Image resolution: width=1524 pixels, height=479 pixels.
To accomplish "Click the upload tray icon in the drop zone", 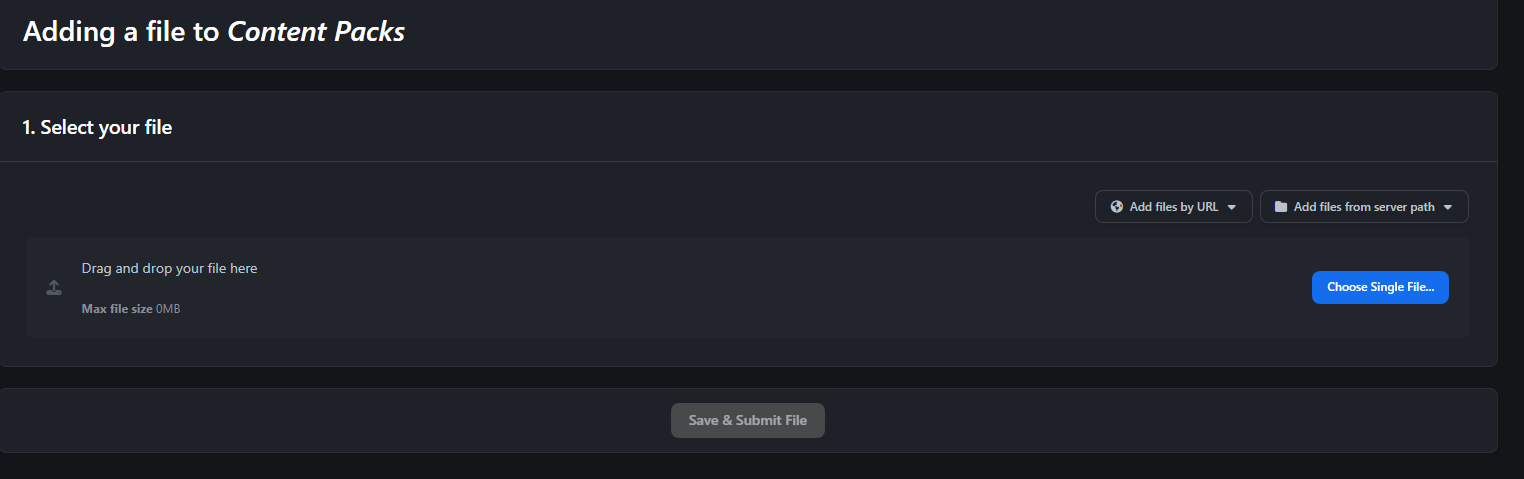I will pos(54,288).
